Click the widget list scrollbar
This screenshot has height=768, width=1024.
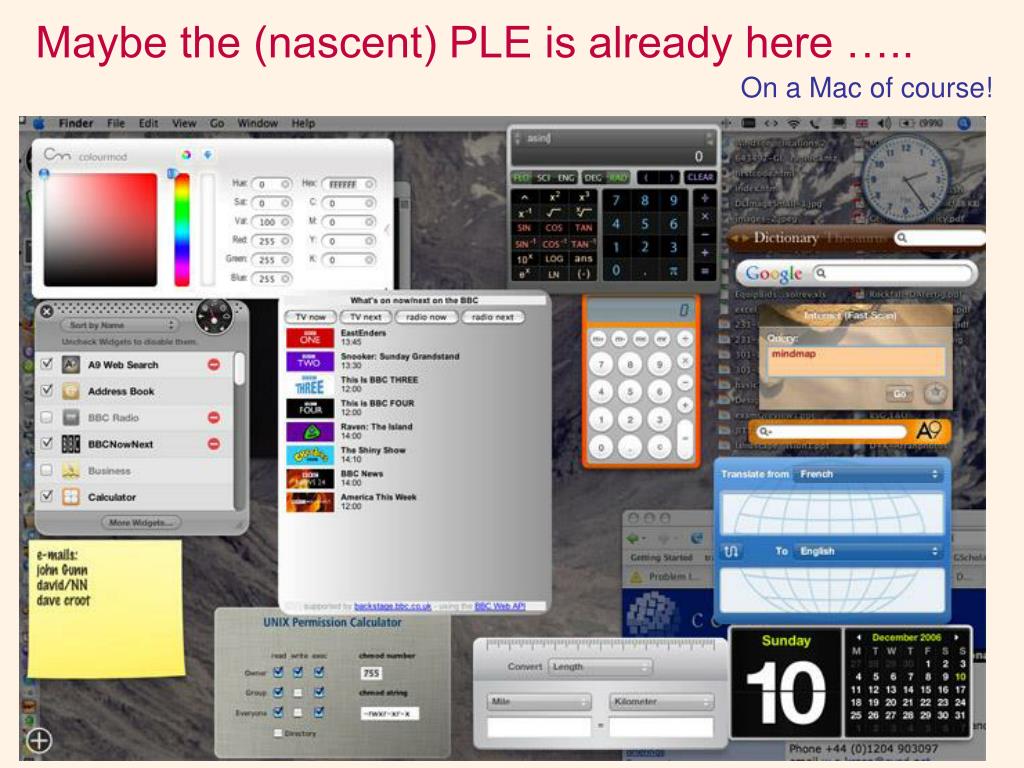(x=240, y=368)
